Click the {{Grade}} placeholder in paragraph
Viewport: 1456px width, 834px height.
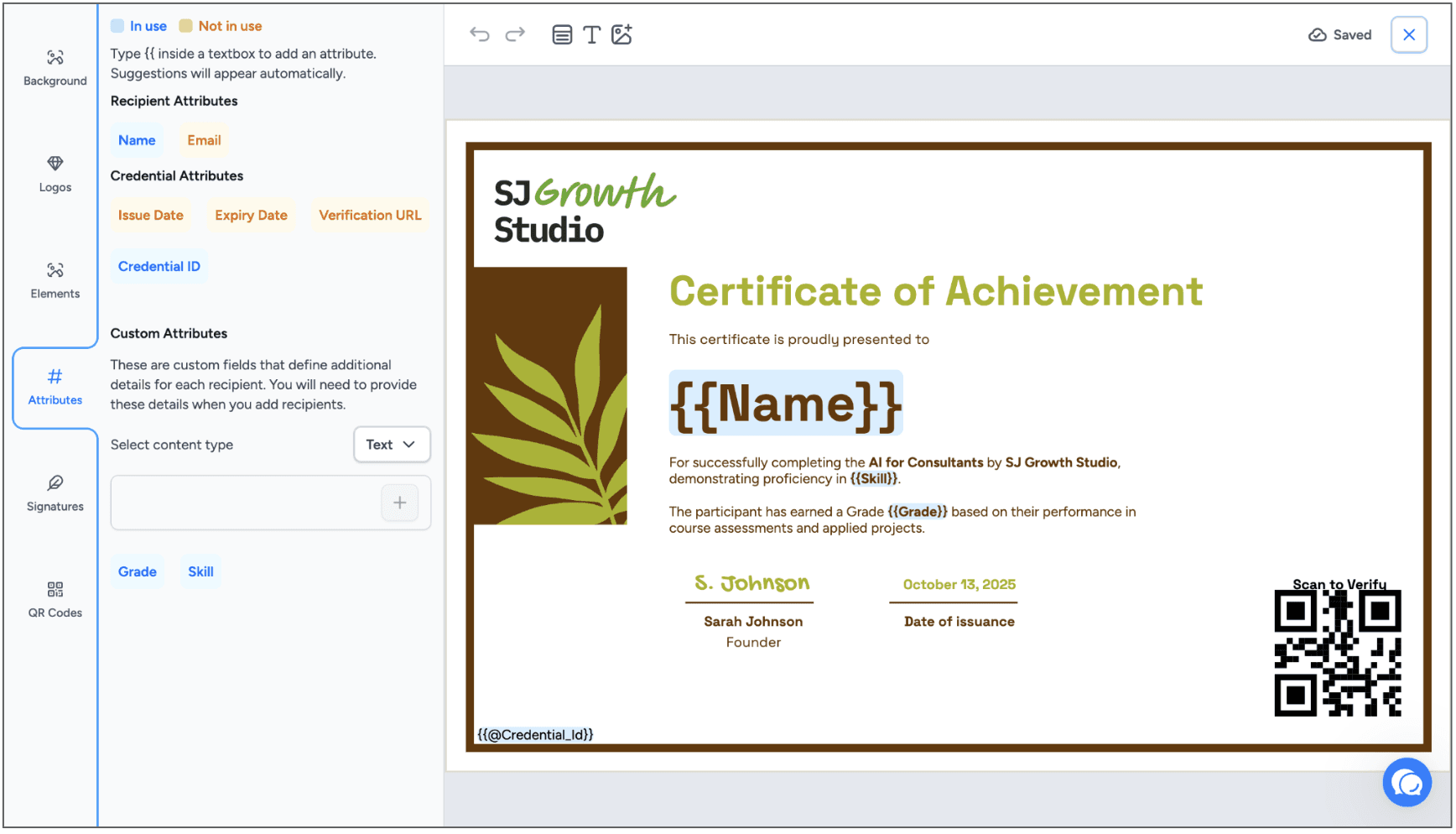[918, 512]
